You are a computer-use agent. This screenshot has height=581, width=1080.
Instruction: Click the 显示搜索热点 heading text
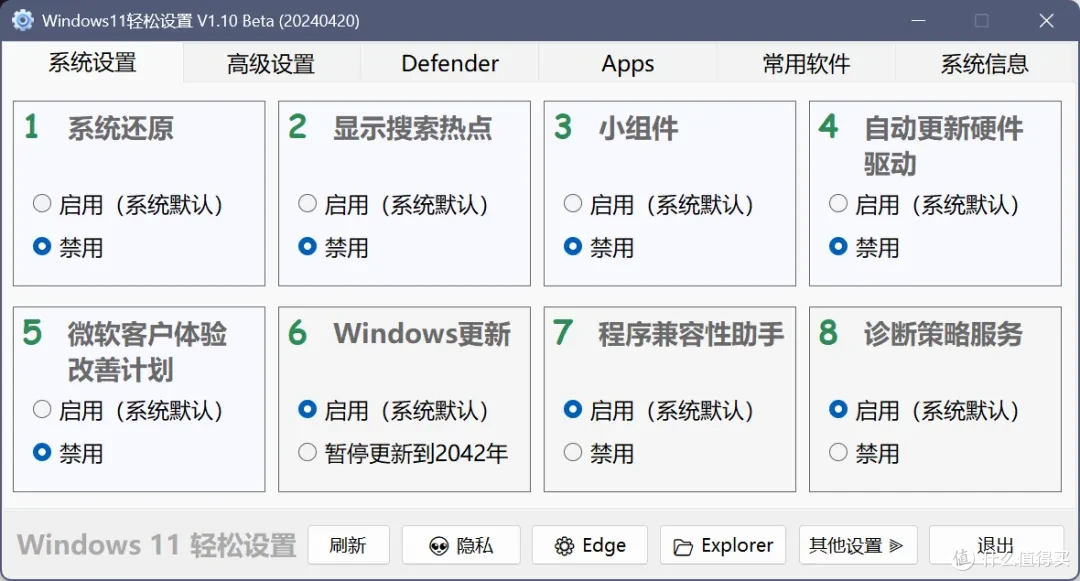pyautogui.click(x=413, y=128)
